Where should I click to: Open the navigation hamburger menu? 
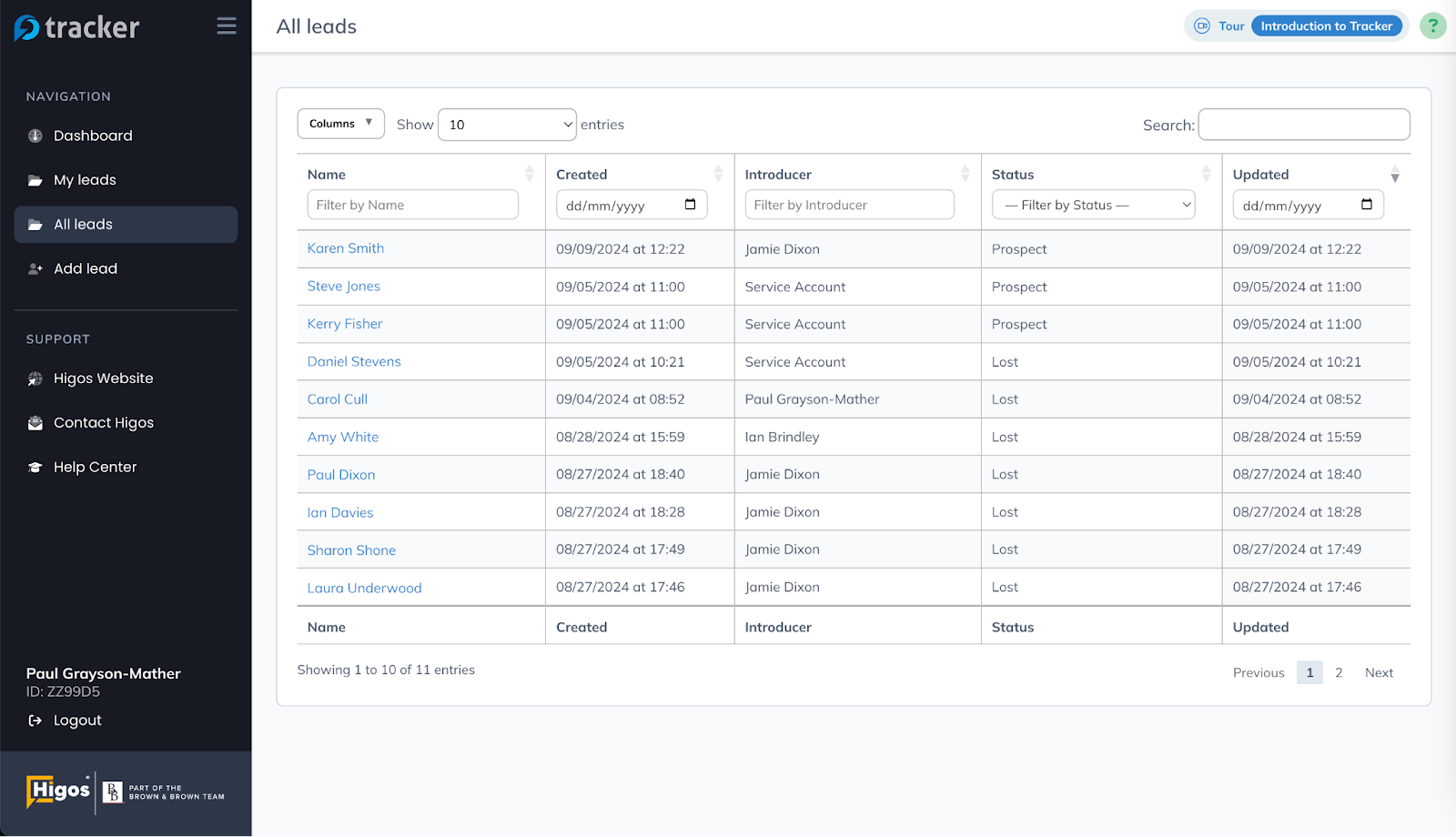[226, 25]
